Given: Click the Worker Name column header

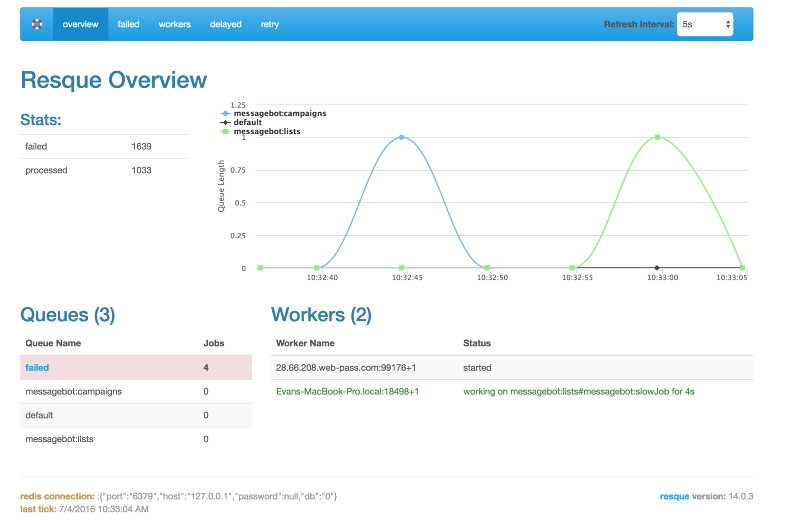Looking at the screenshot, I should click(305, 343).
